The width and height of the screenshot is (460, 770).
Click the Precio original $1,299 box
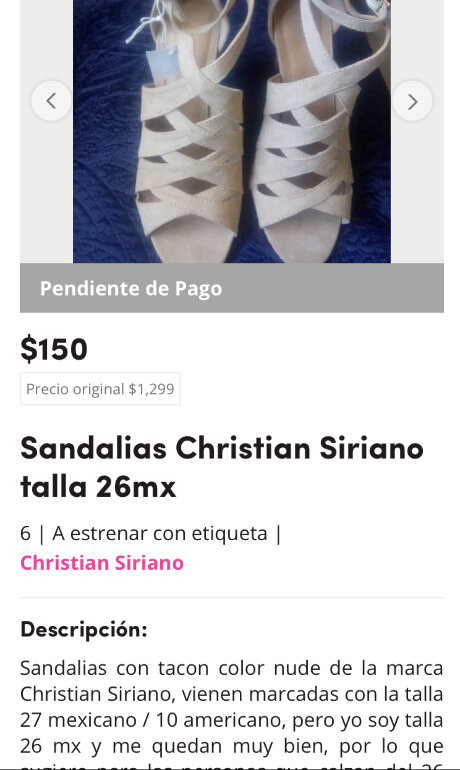coord(100,389)
